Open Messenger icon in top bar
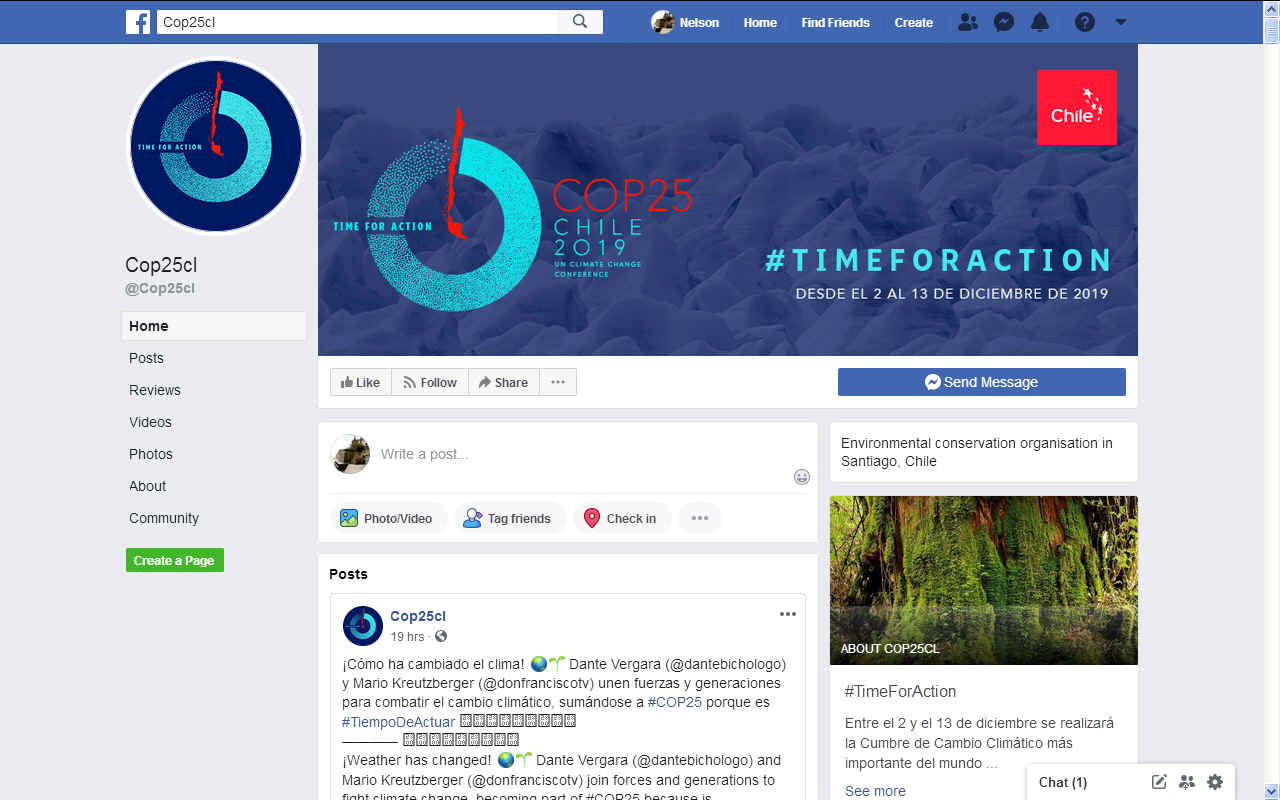The height and width of the screenshot is (800, 1280). (1004, 22)
